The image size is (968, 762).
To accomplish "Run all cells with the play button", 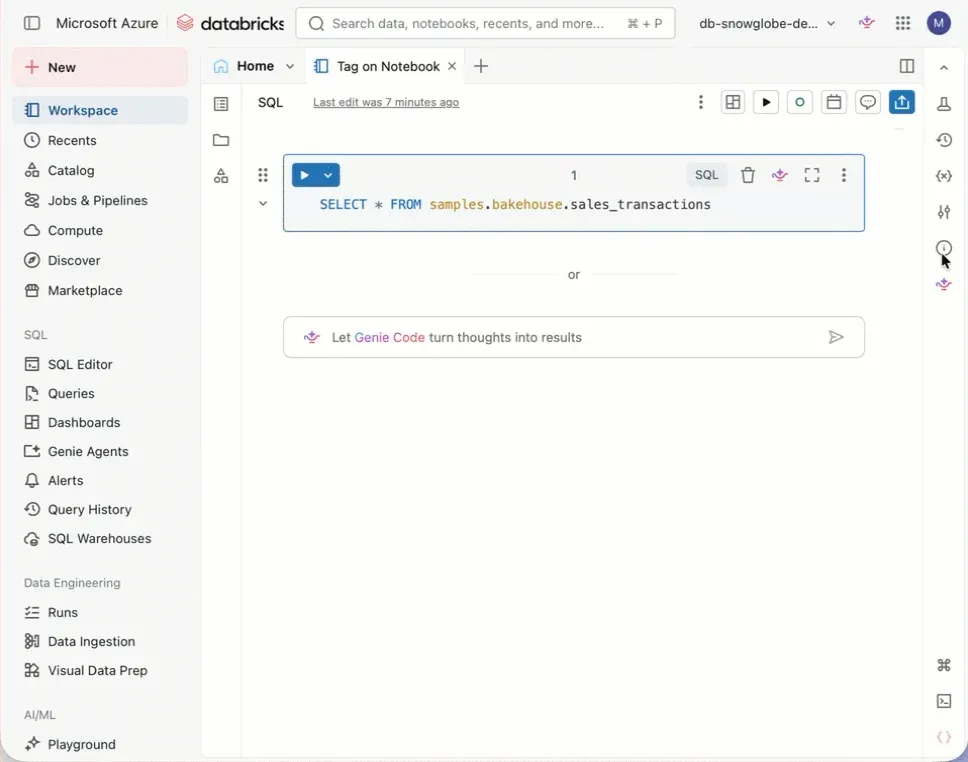I will pyautogui.click(x=766, y=103).
